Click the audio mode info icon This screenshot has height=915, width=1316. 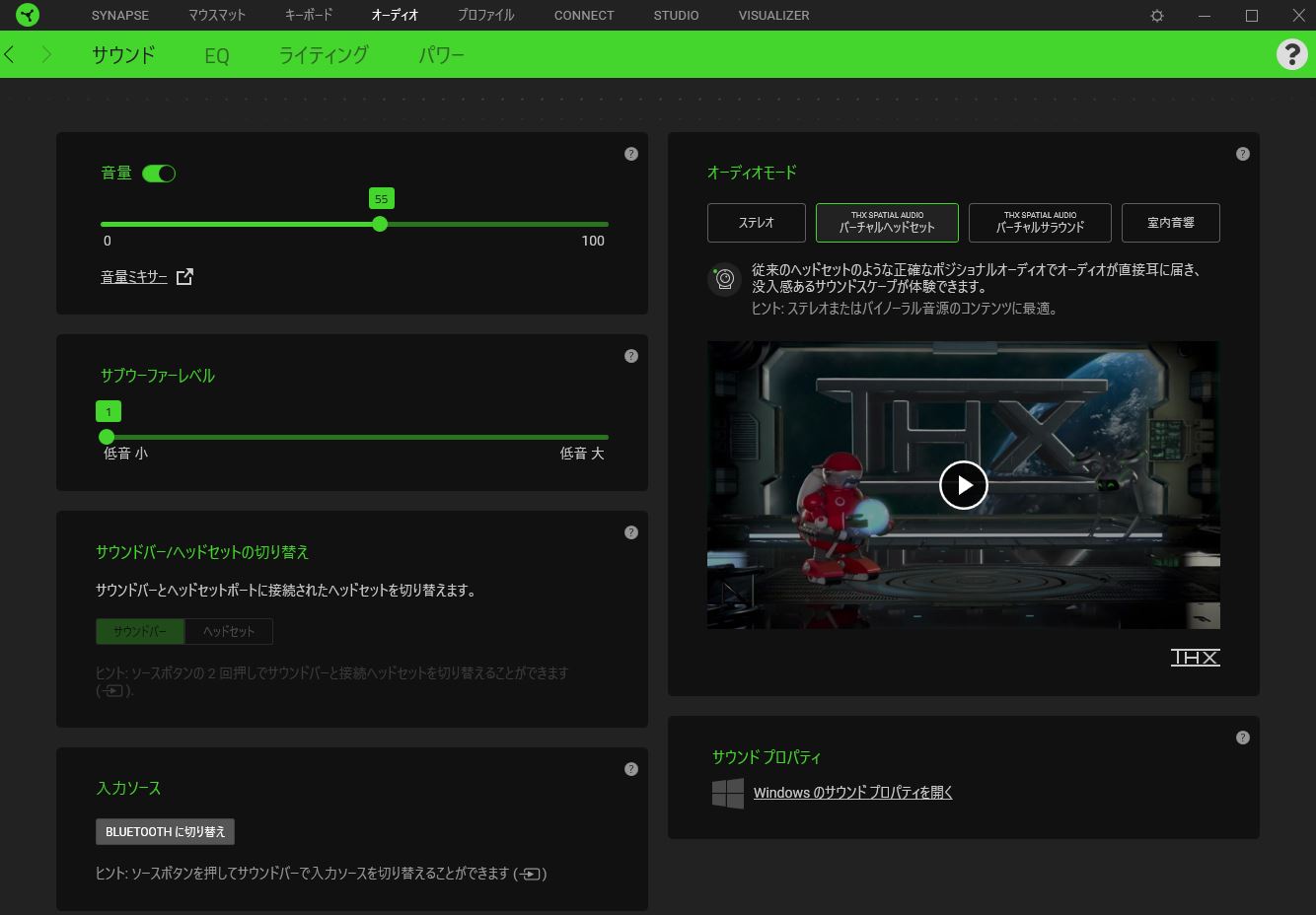[x=1243, y=154]
